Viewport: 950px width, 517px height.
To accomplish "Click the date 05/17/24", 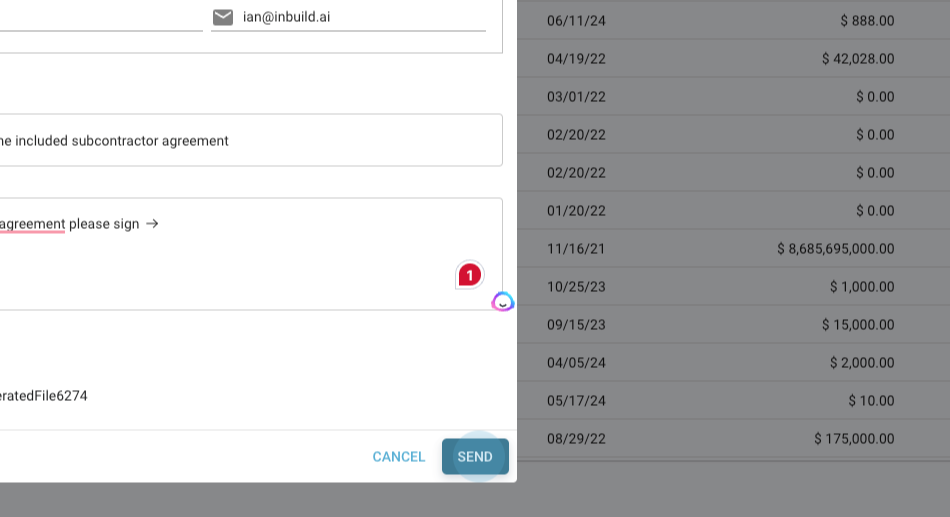I will (x=576, y=401).
